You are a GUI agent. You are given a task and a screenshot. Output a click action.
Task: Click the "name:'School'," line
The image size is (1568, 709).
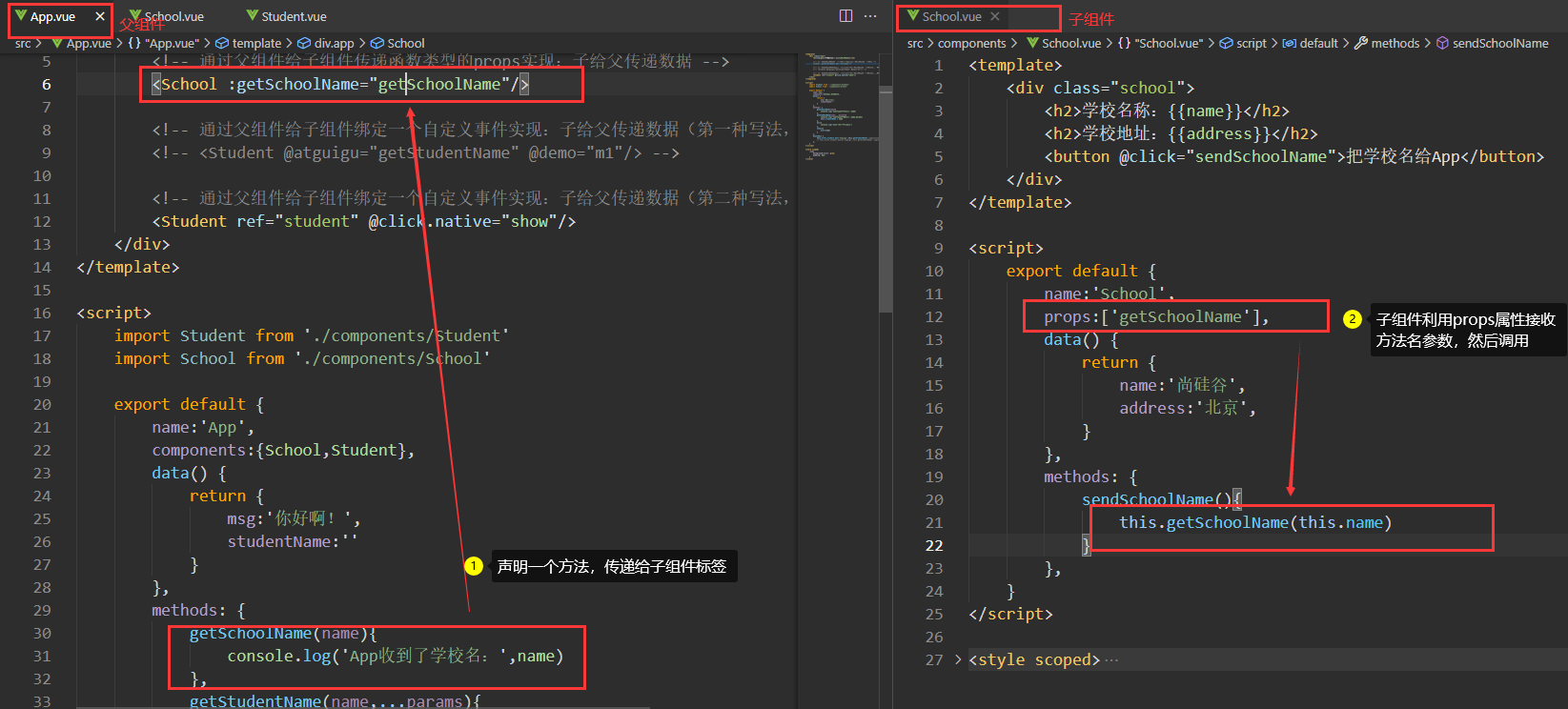click(x=1110, y=294)
